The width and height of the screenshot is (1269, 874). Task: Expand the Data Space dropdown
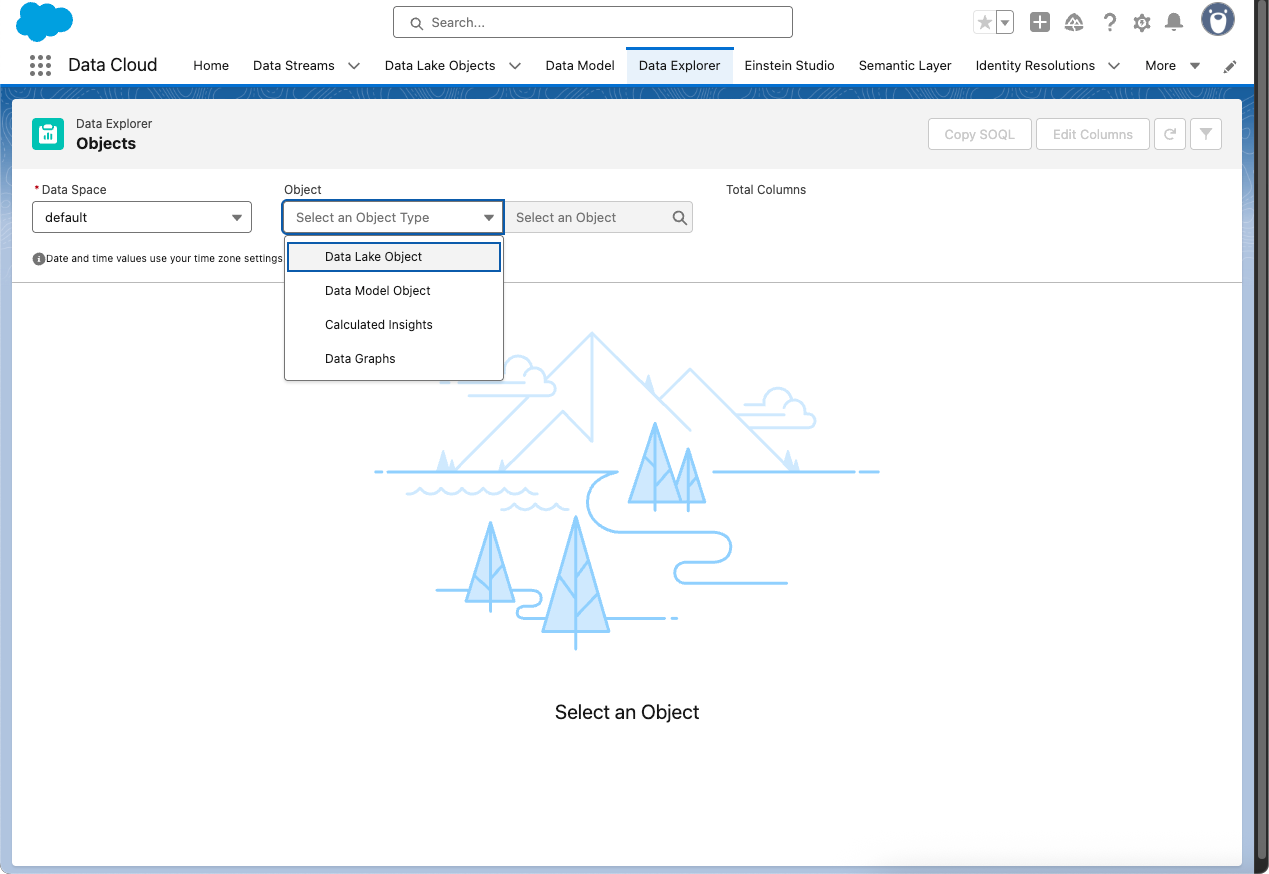pyautogui.click(x=142, y=217)
